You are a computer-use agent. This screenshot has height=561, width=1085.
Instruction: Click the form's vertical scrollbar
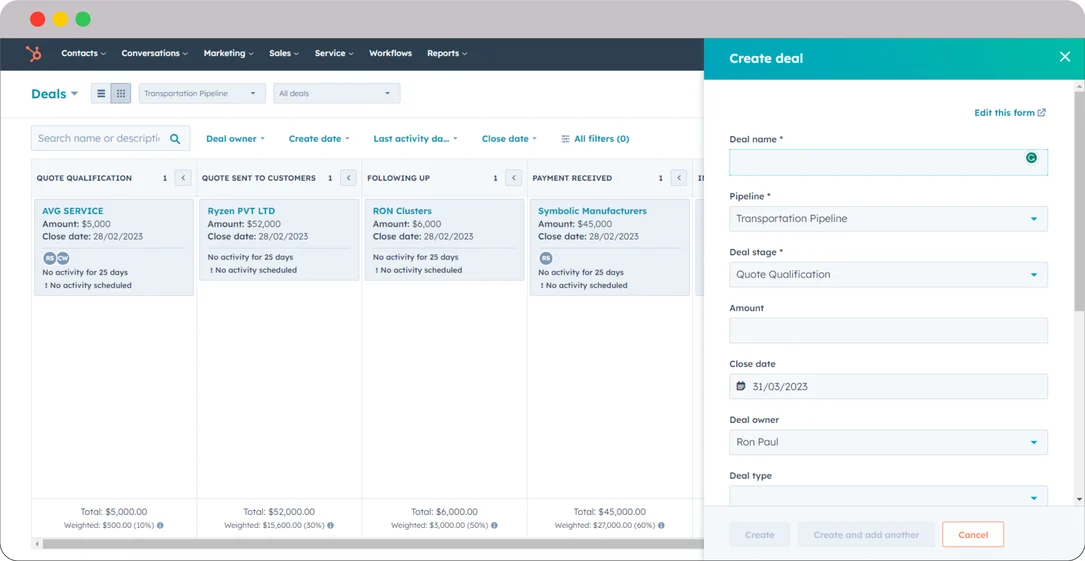tap(1079, 201)
